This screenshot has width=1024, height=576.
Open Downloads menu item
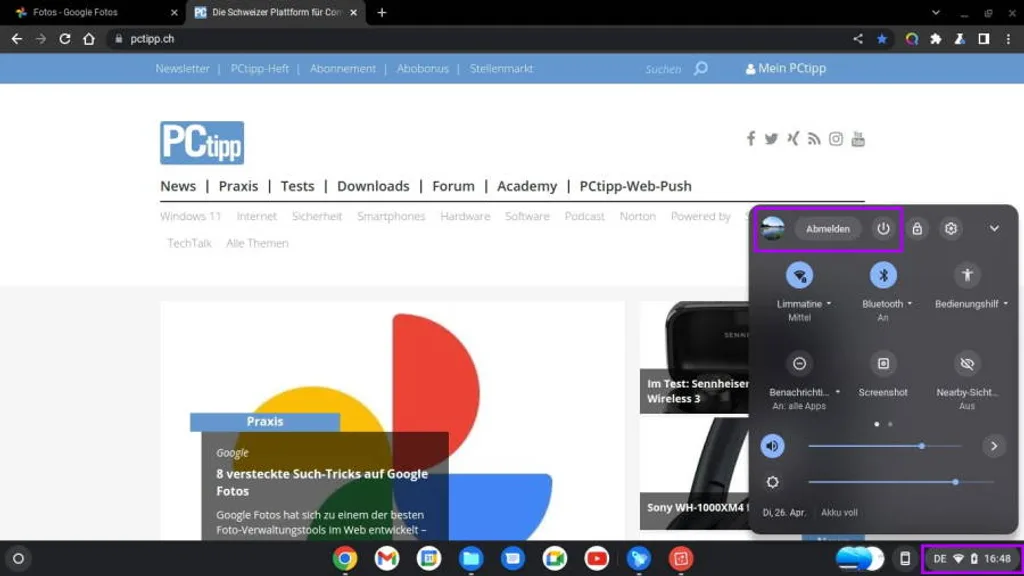pyautogui.click(x=373, y=186)
